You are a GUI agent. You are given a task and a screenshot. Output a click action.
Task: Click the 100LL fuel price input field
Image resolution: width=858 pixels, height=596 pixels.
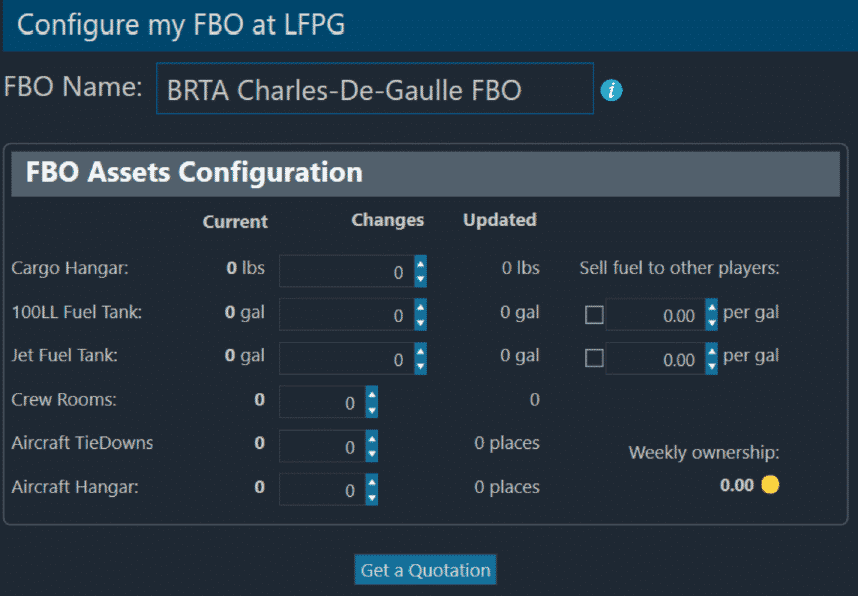(656, 315)
